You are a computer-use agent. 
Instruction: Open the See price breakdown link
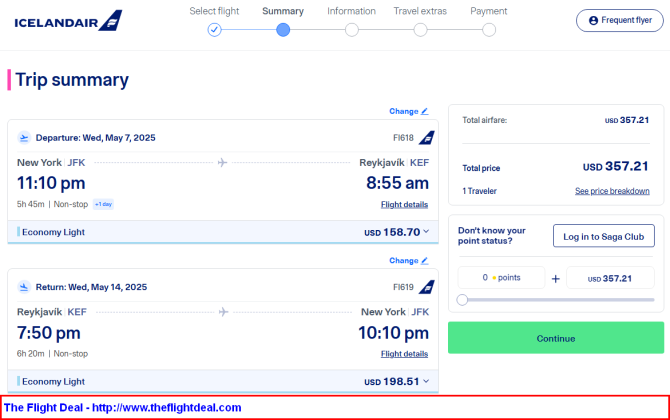point(612,191)
